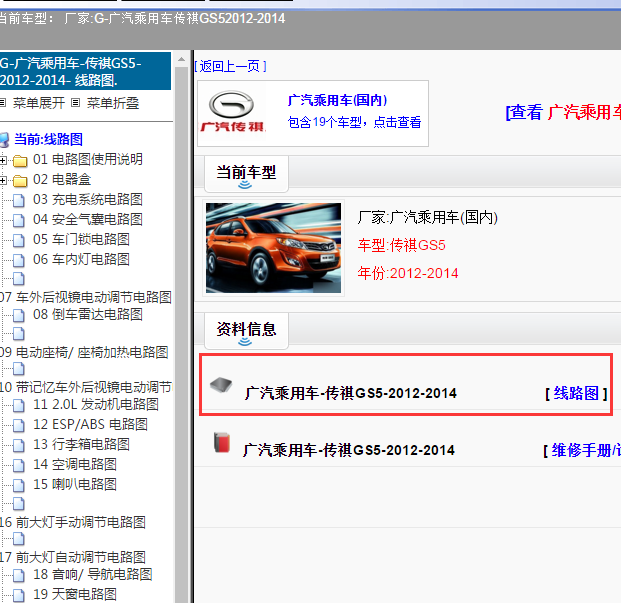Image resolution: width=621 pixels, height=603 pixels.
Task: Click 菜单展开 to expand all menus
Action: pos(39,103)
